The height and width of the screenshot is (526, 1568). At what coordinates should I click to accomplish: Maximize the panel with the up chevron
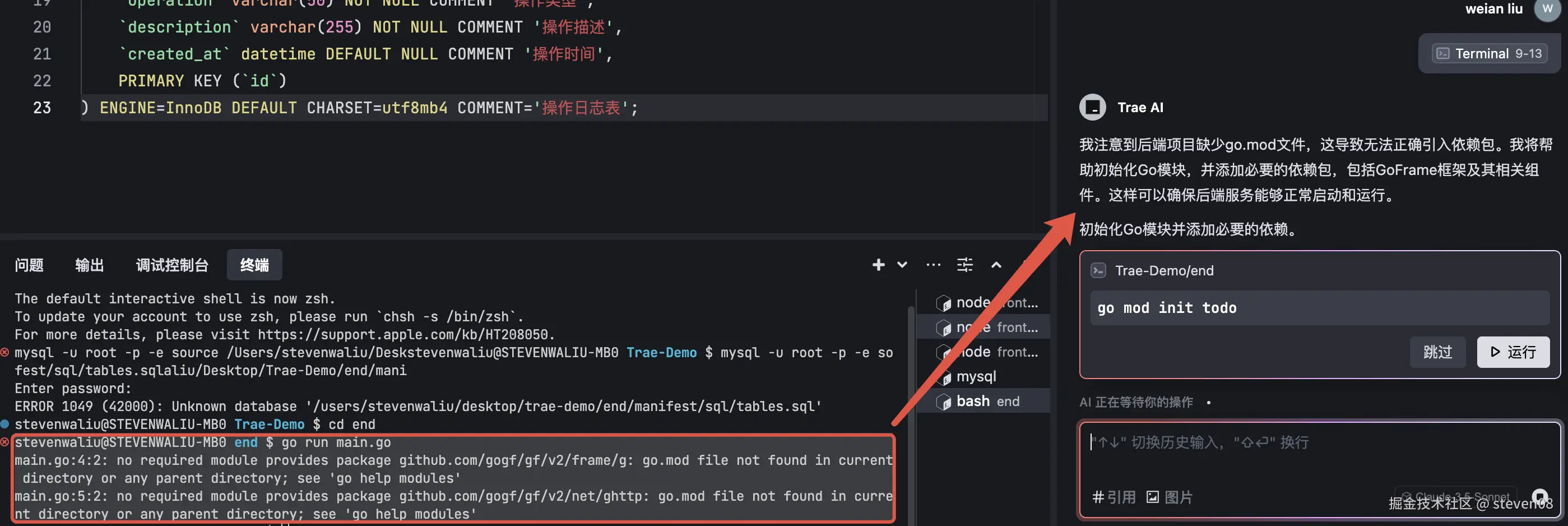pyautogui.click(x=996, y=265)
